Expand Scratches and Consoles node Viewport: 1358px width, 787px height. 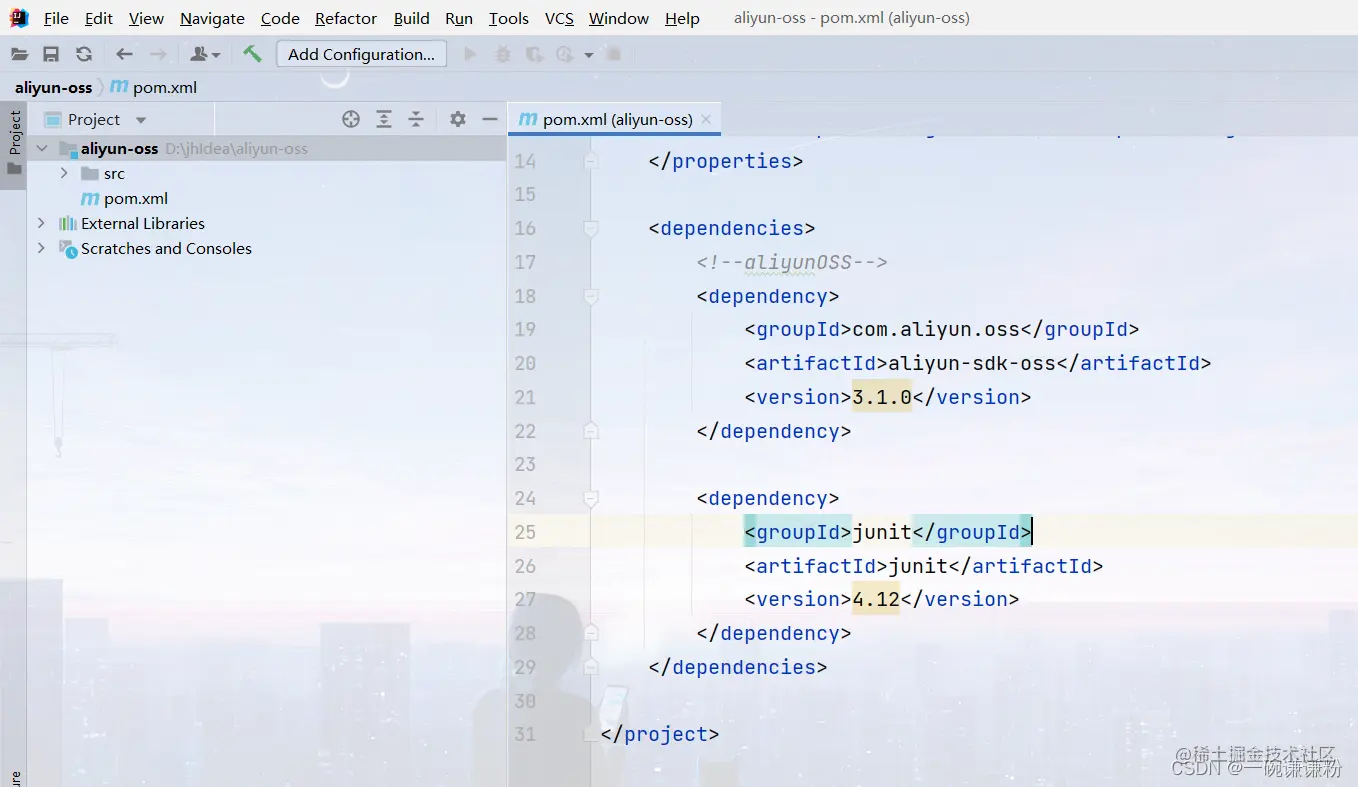(41, 248)
